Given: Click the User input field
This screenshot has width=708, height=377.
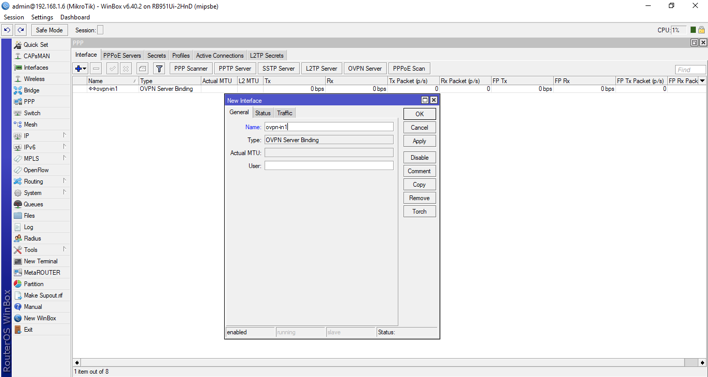Looking at the screenshot, I should 329,166.
